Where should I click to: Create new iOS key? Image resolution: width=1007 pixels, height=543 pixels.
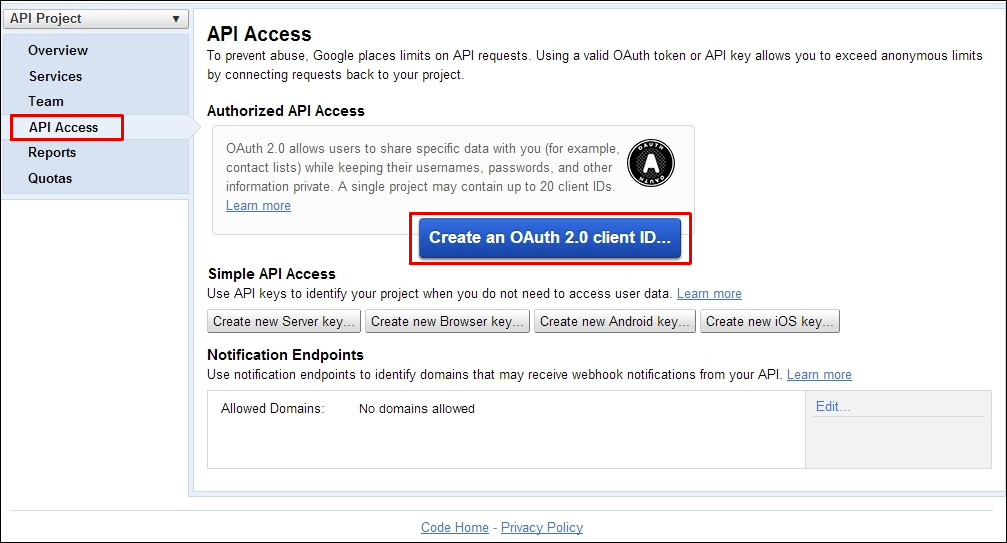[x=769, y=321]
